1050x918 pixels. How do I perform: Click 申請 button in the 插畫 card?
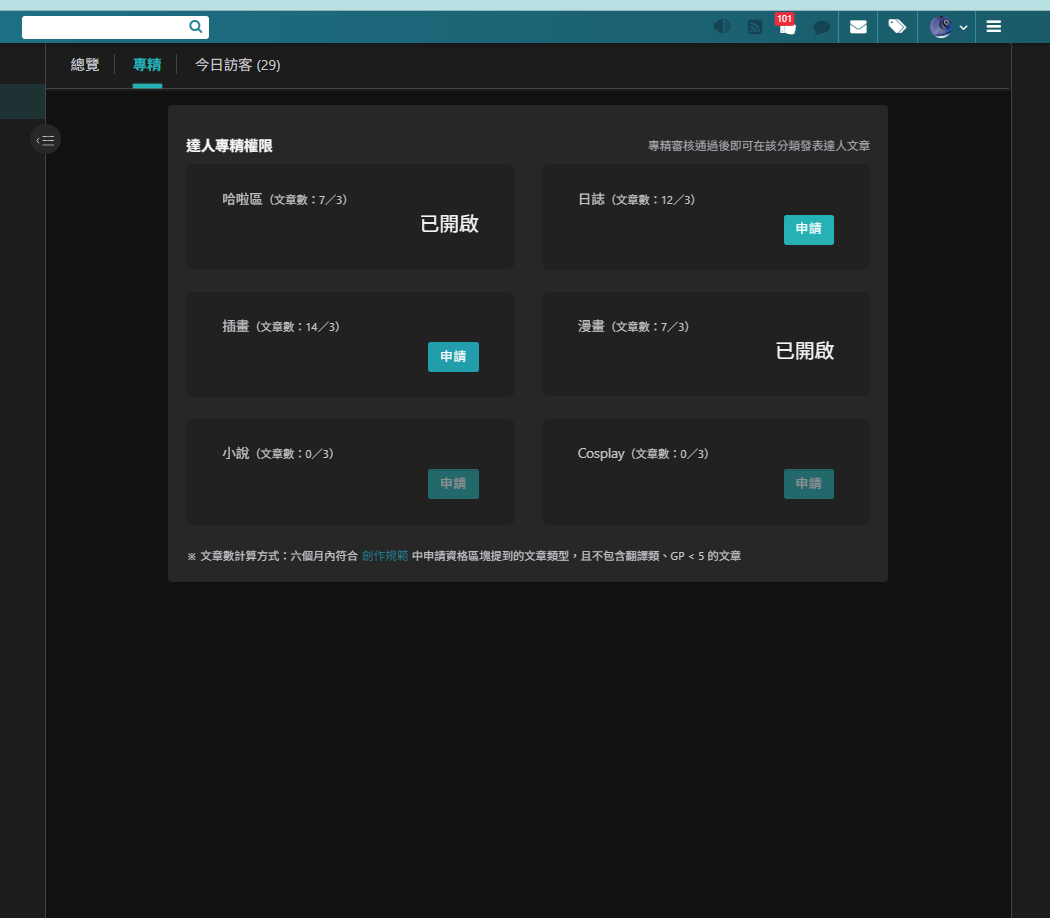(x=453, y=357)
